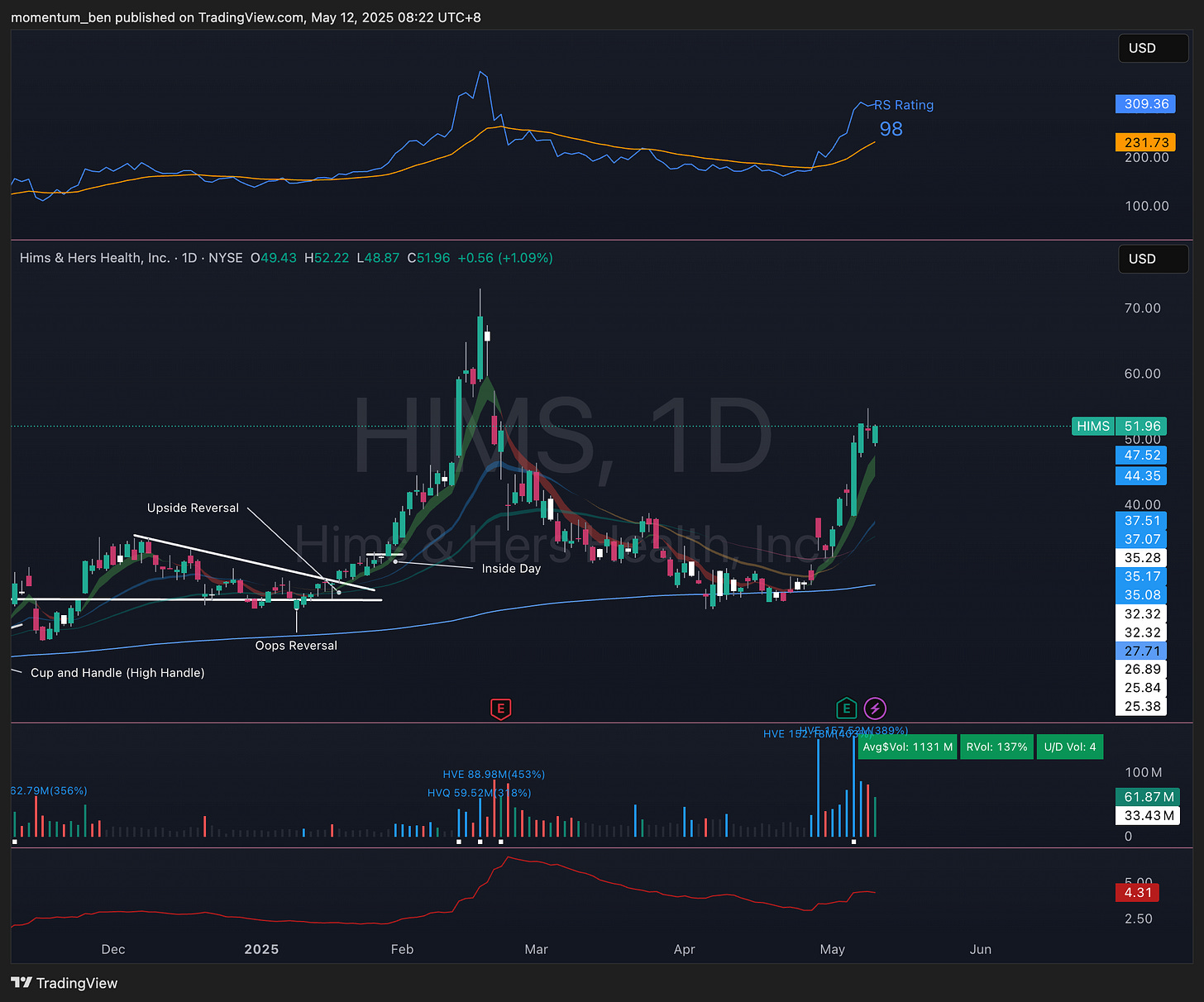
Task: Click the 2025 label on time axis
Action: 261,949
